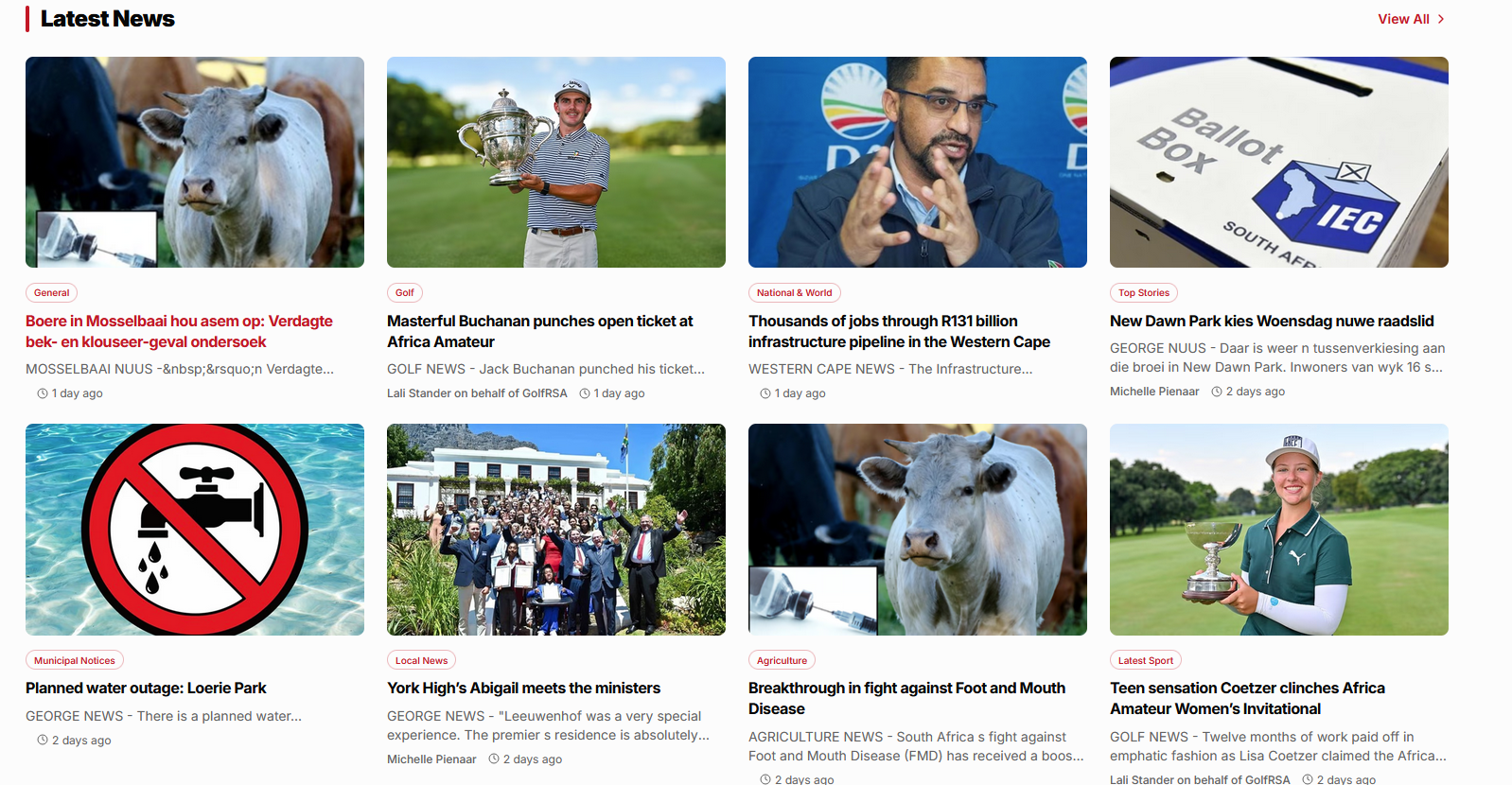Screen dimensions: 1512x785
Task: Select the Golf category tag
Action: click(405, 293)
